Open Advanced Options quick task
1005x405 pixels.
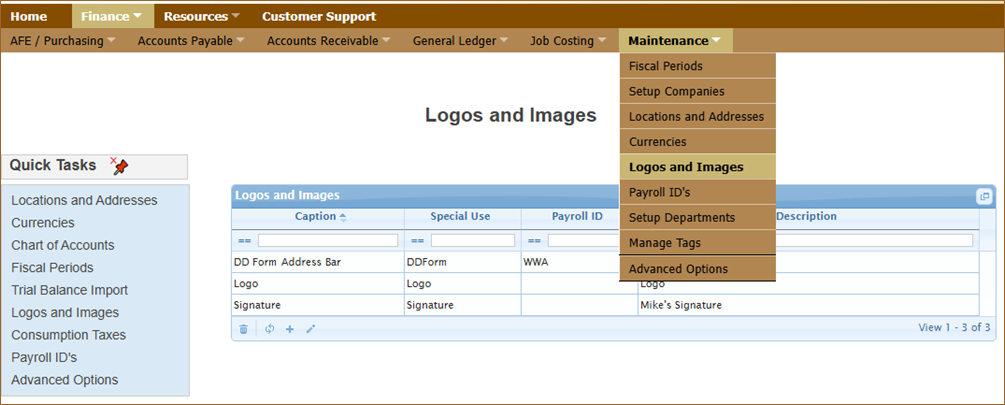pos(65,380)
